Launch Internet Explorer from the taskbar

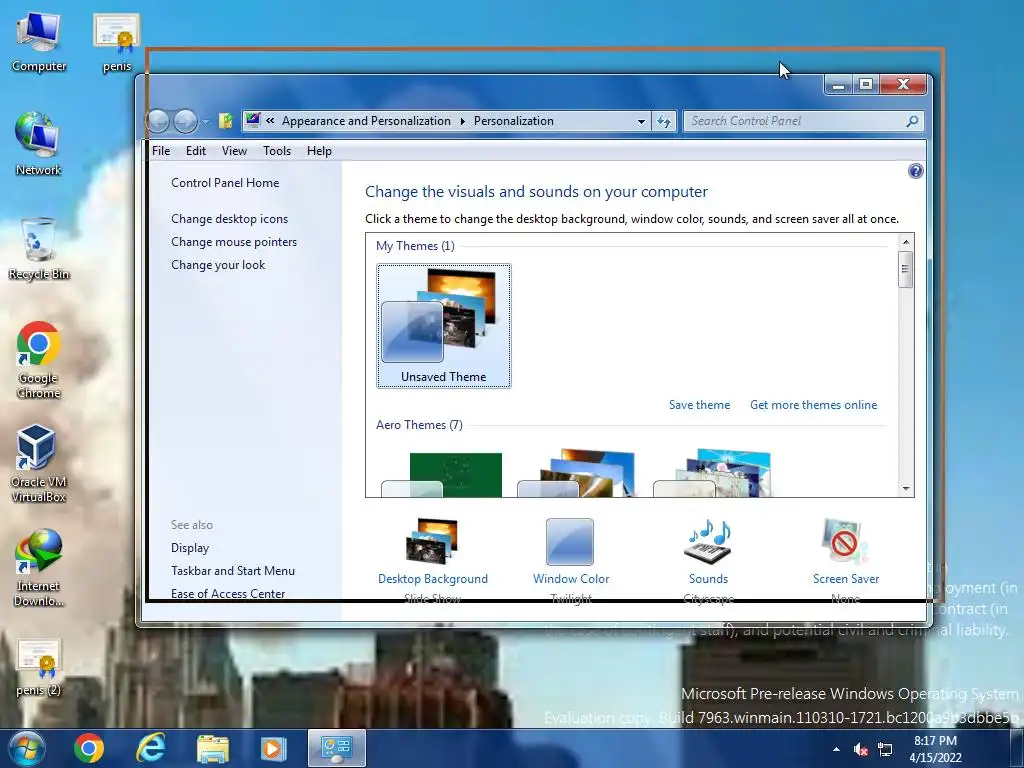click(150, 748)
